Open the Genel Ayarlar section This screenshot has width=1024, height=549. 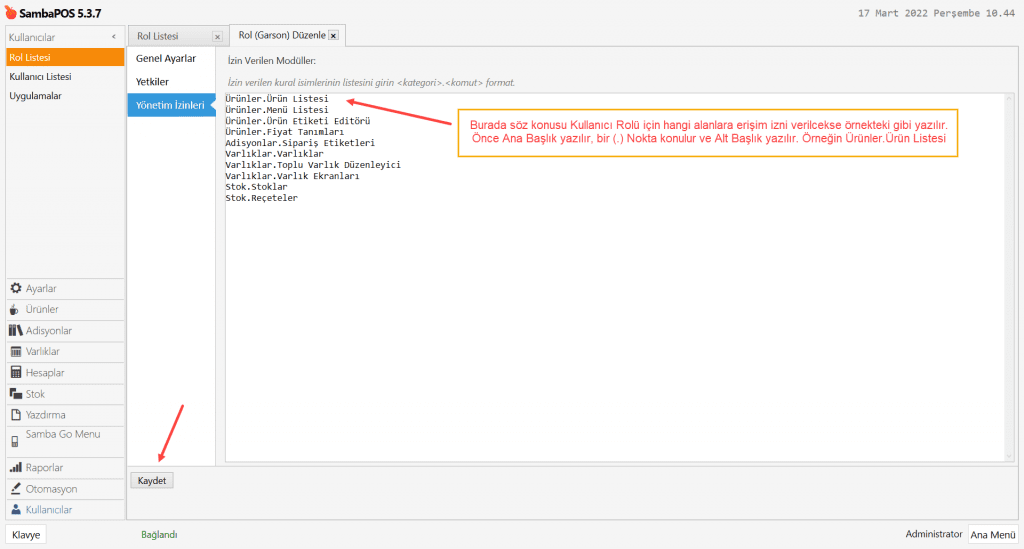coord(171,58)
